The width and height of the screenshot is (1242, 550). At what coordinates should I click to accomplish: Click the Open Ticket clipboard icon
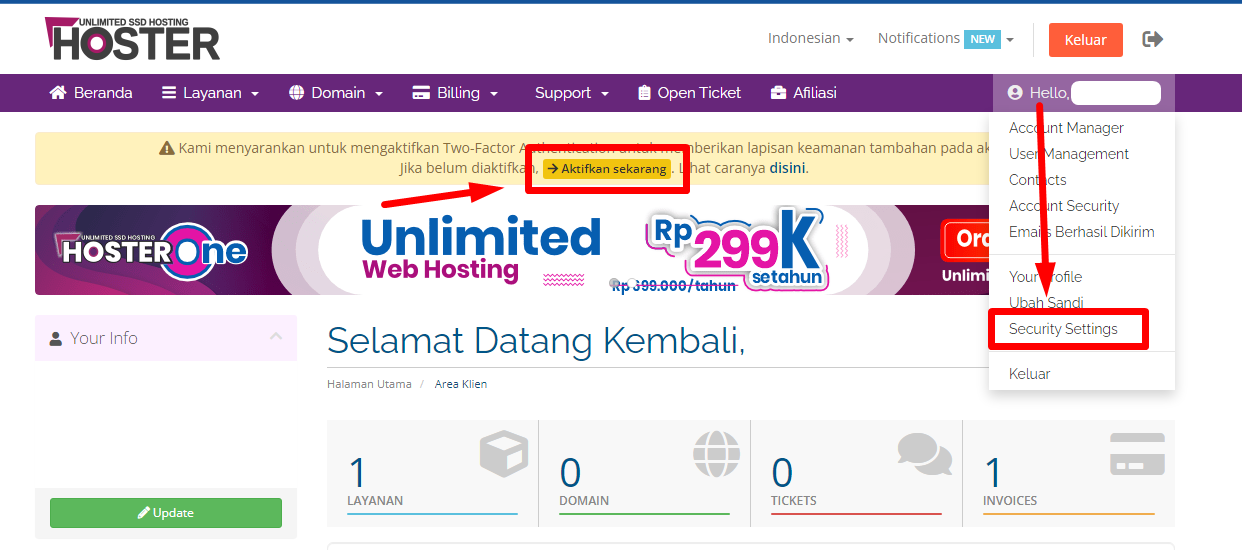[644, 93]
